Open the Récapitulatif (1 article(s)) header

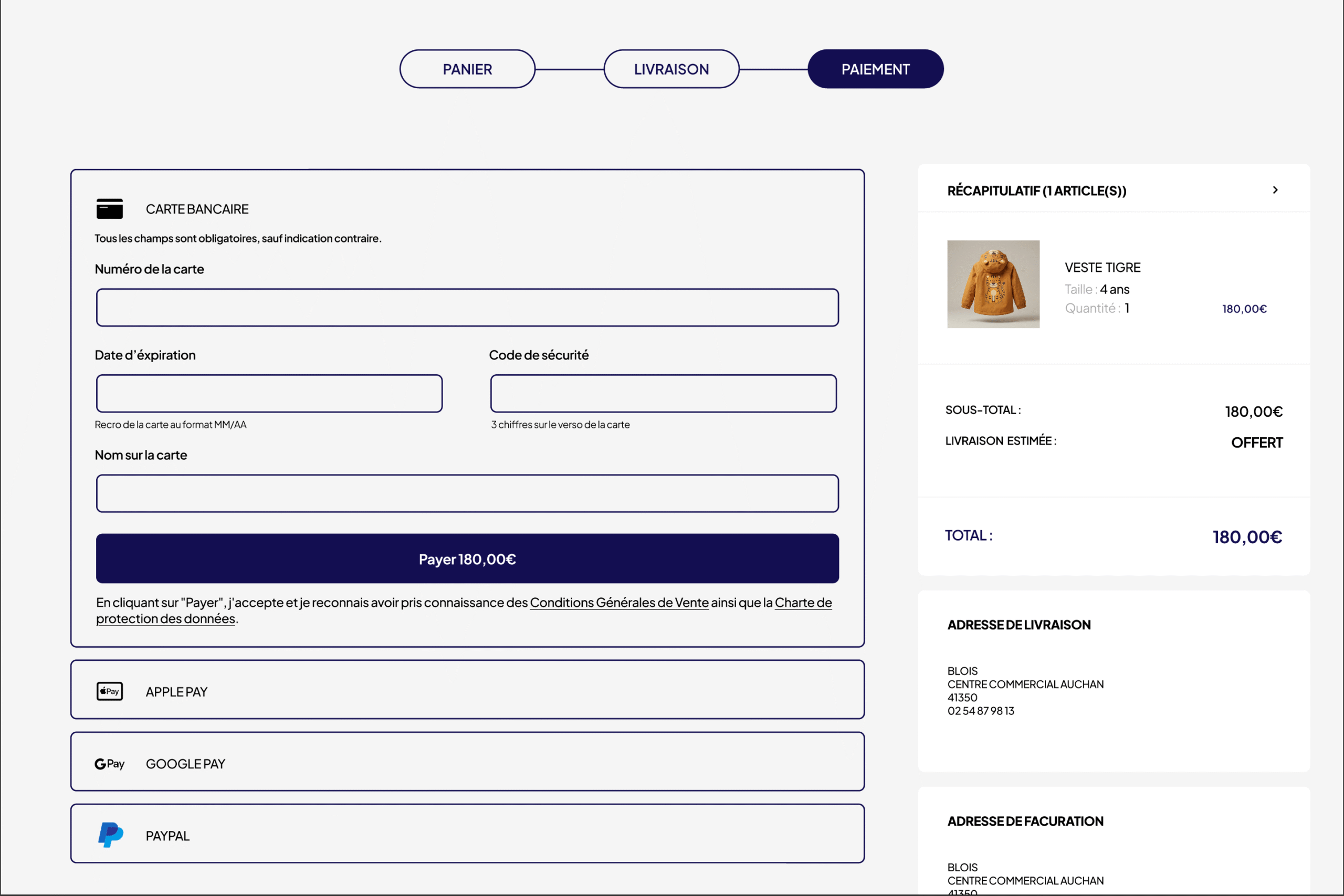[1036, 191]
